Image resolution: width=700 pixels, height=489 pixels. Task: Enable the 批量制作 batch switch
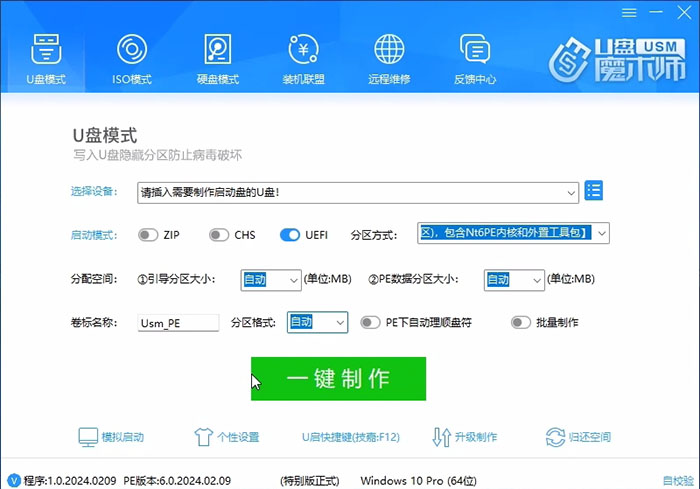pyautogui.click(x=521, y=322)
